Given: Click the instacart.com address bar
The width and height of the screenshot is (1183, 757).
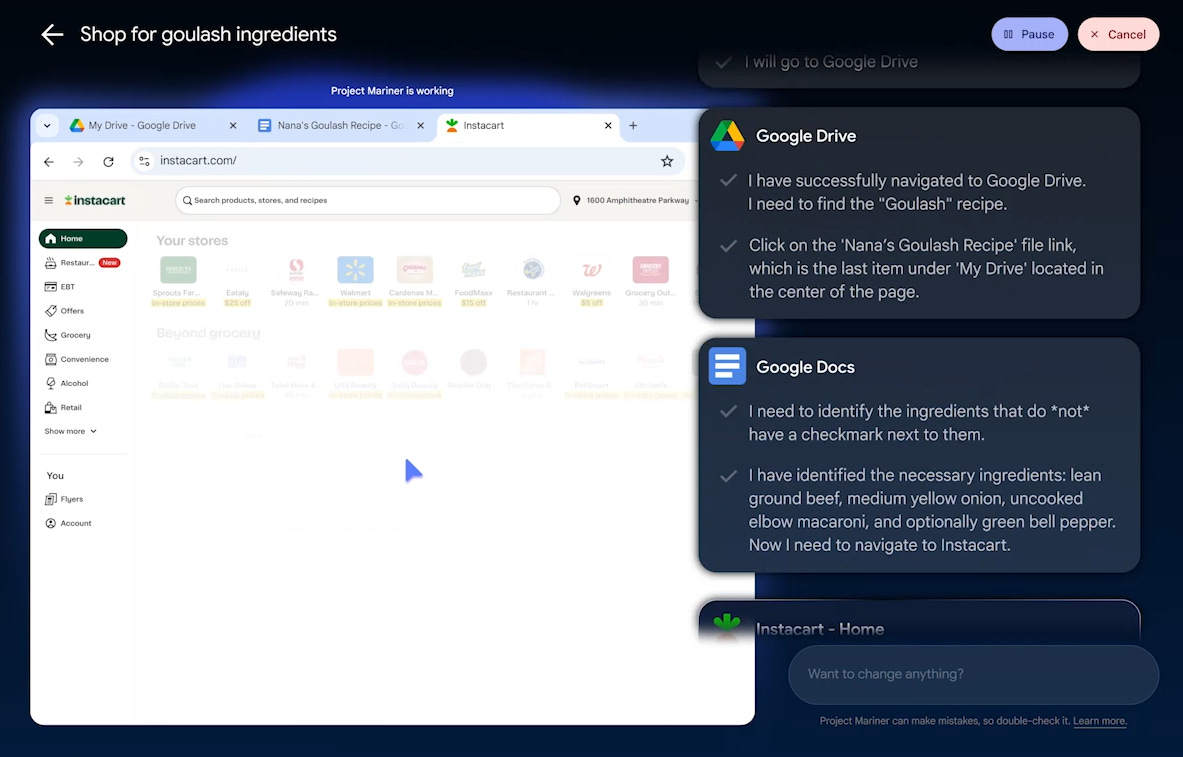Looking at the screenshot, I should [407, 161].
